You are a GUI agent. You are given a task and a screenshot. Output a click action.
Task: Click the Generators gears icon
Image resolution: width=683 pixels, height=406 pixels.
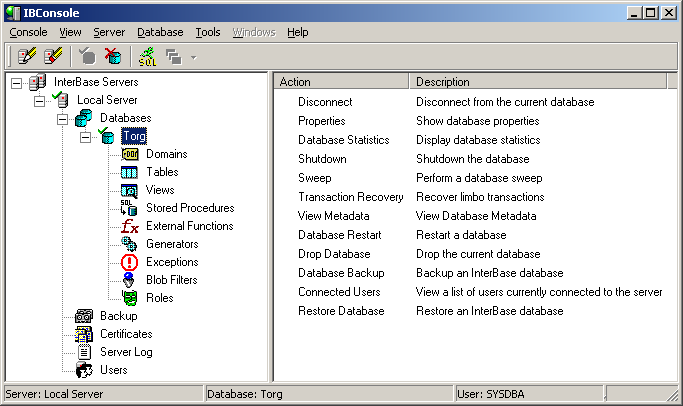(129, 244)
